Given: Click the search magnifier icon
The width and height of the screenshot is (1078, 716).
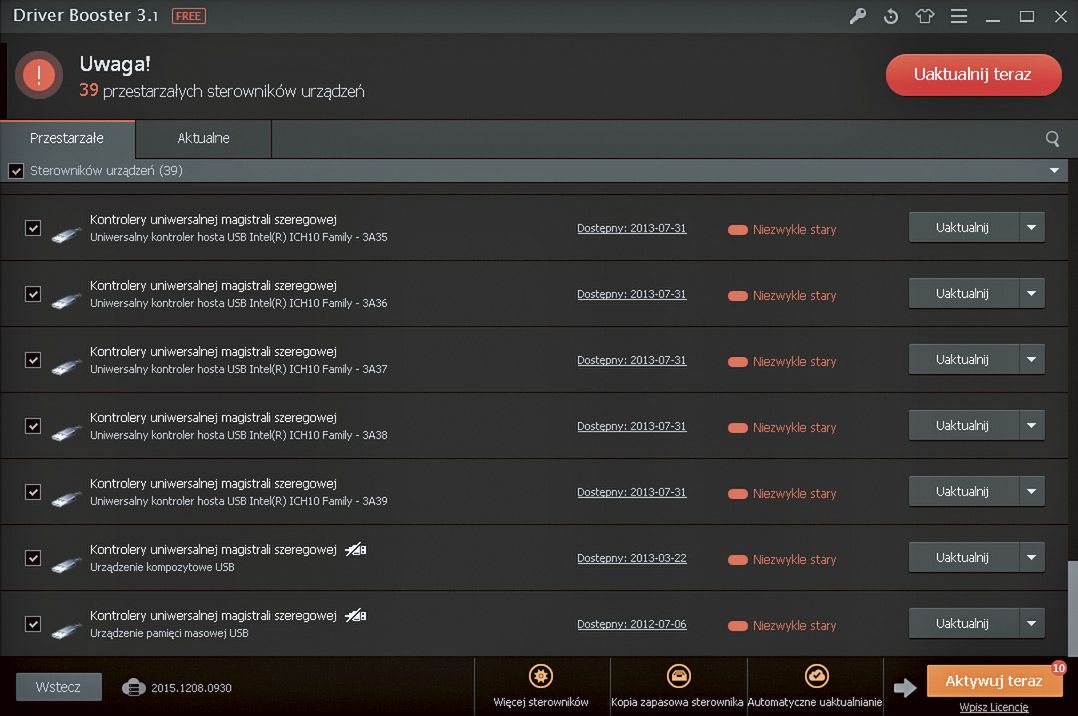Looking at the screenshot, I should tap(1052, 139).
